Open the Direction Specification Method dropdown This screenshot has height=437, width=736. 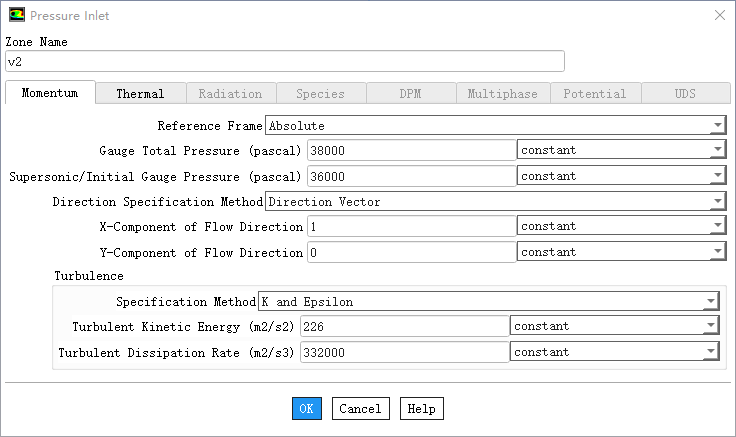[495, 202]
